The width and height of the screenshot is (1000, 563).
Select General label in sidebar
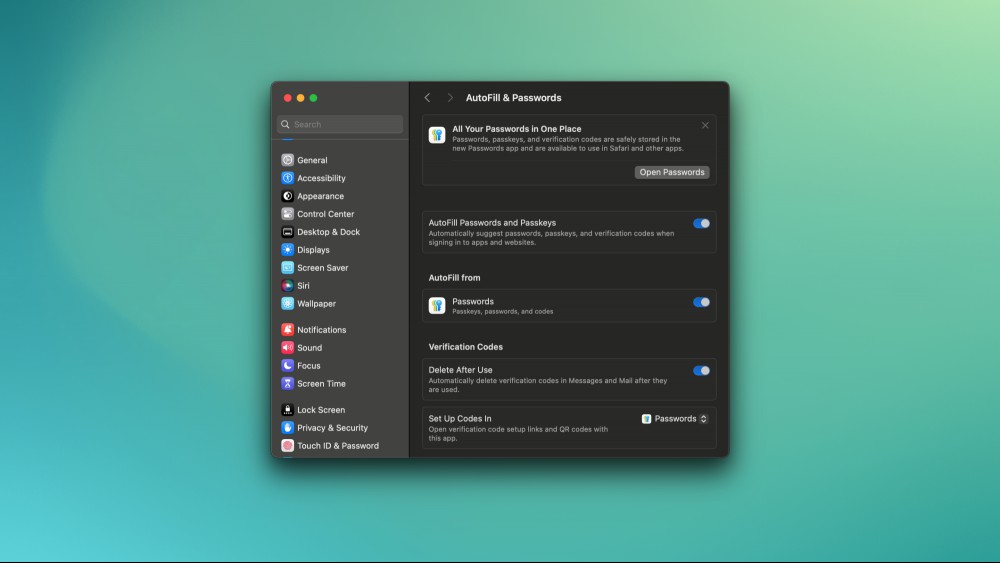click(312, 160)
